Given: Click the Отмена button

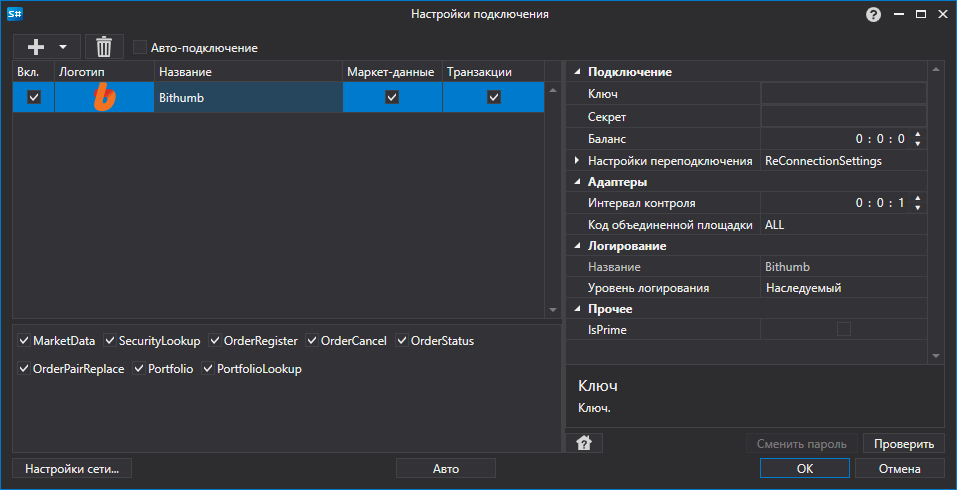Looking at the screenshot, I should [900, 469].
